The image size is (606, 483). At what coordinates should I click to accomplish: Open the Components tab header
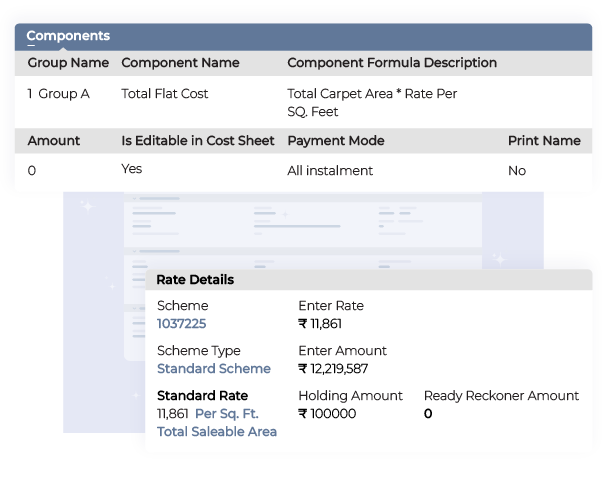[68, 36]
